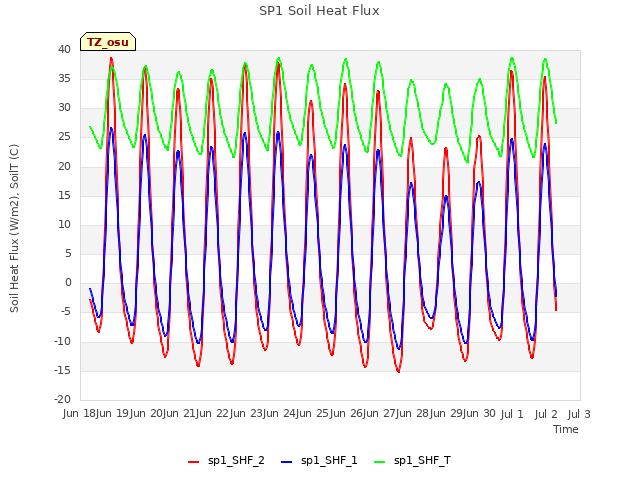Click the TZ_osu annotation label
The image size is (640, 480).
tap(108, 42)
